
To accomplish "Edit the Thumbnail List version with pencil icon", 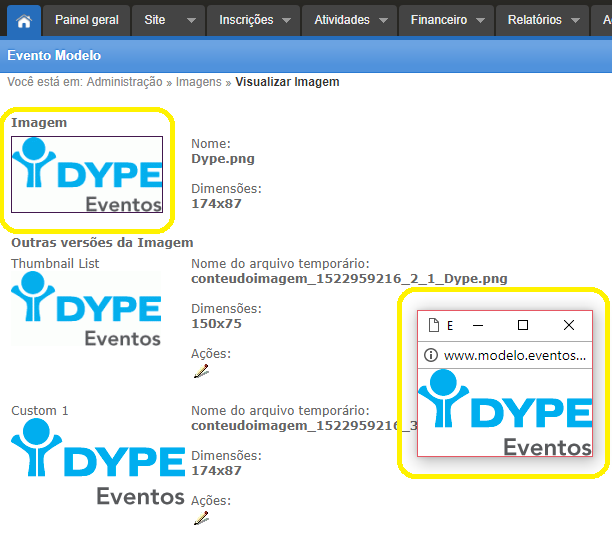I will pos(201,371).
